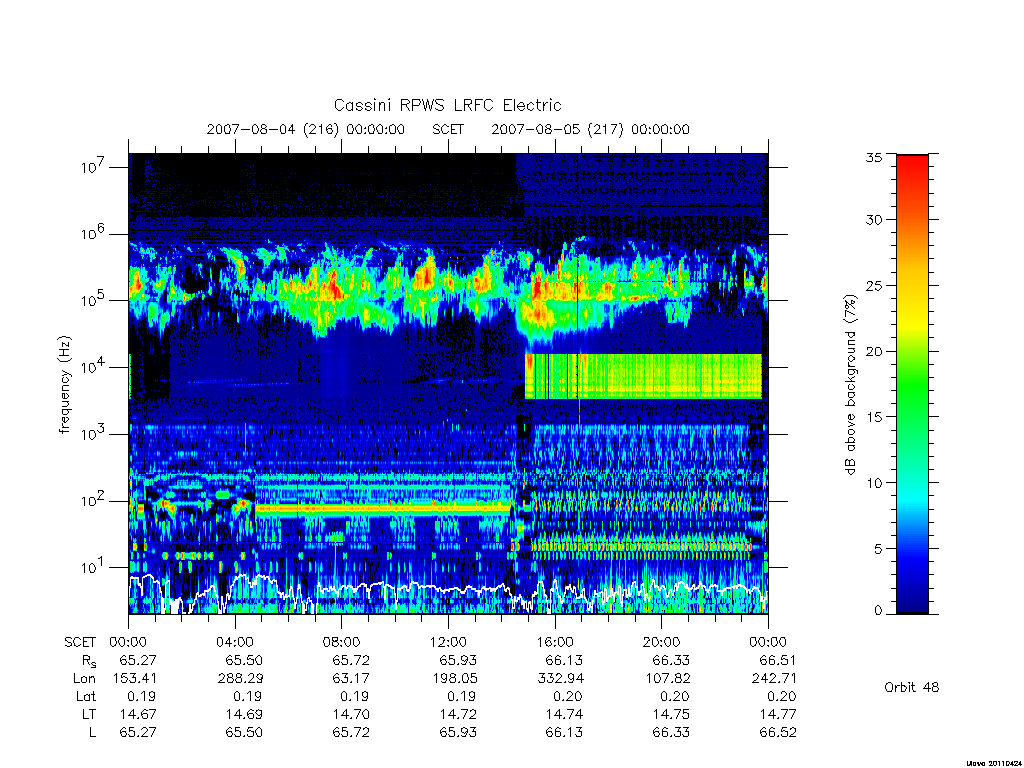
Task: Click the SCET tick label 08:00
Action: tap(342, 642)
